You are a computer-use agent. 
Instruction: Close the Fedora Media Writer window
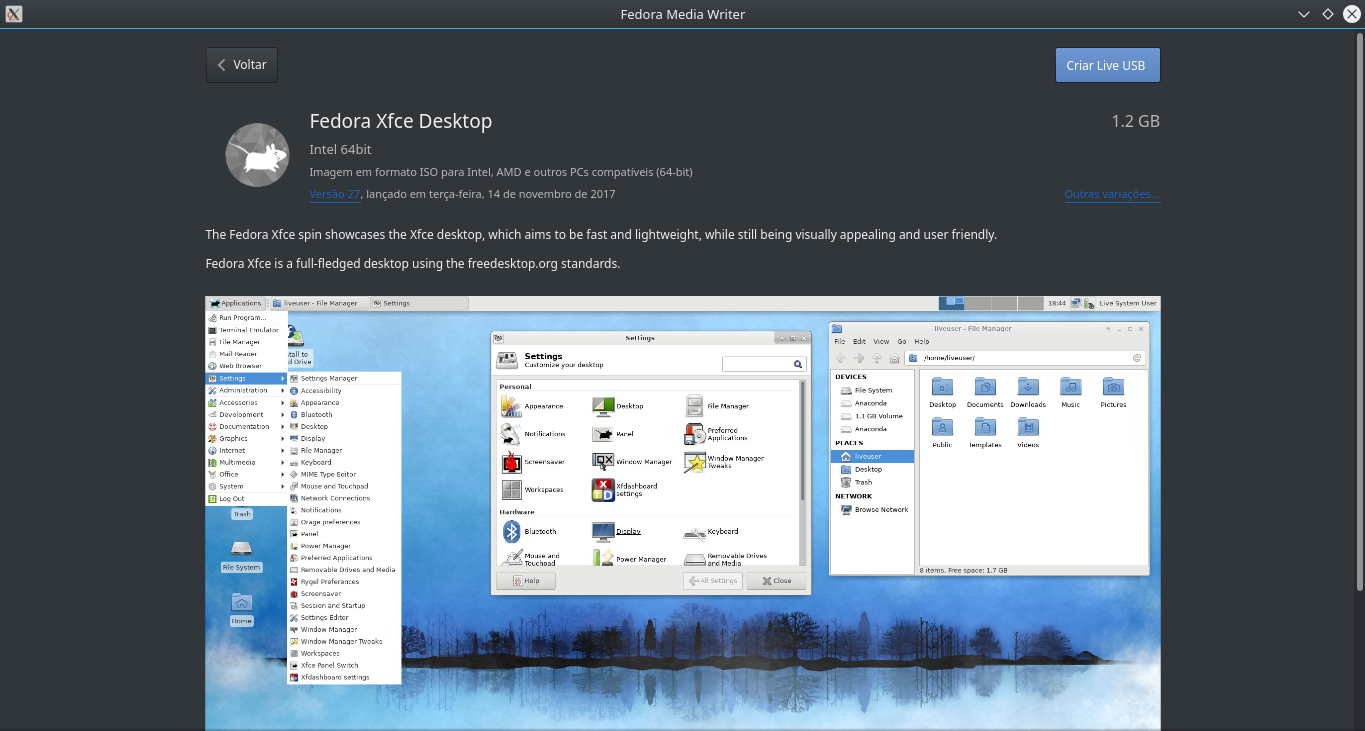(x=1351, y=14)
